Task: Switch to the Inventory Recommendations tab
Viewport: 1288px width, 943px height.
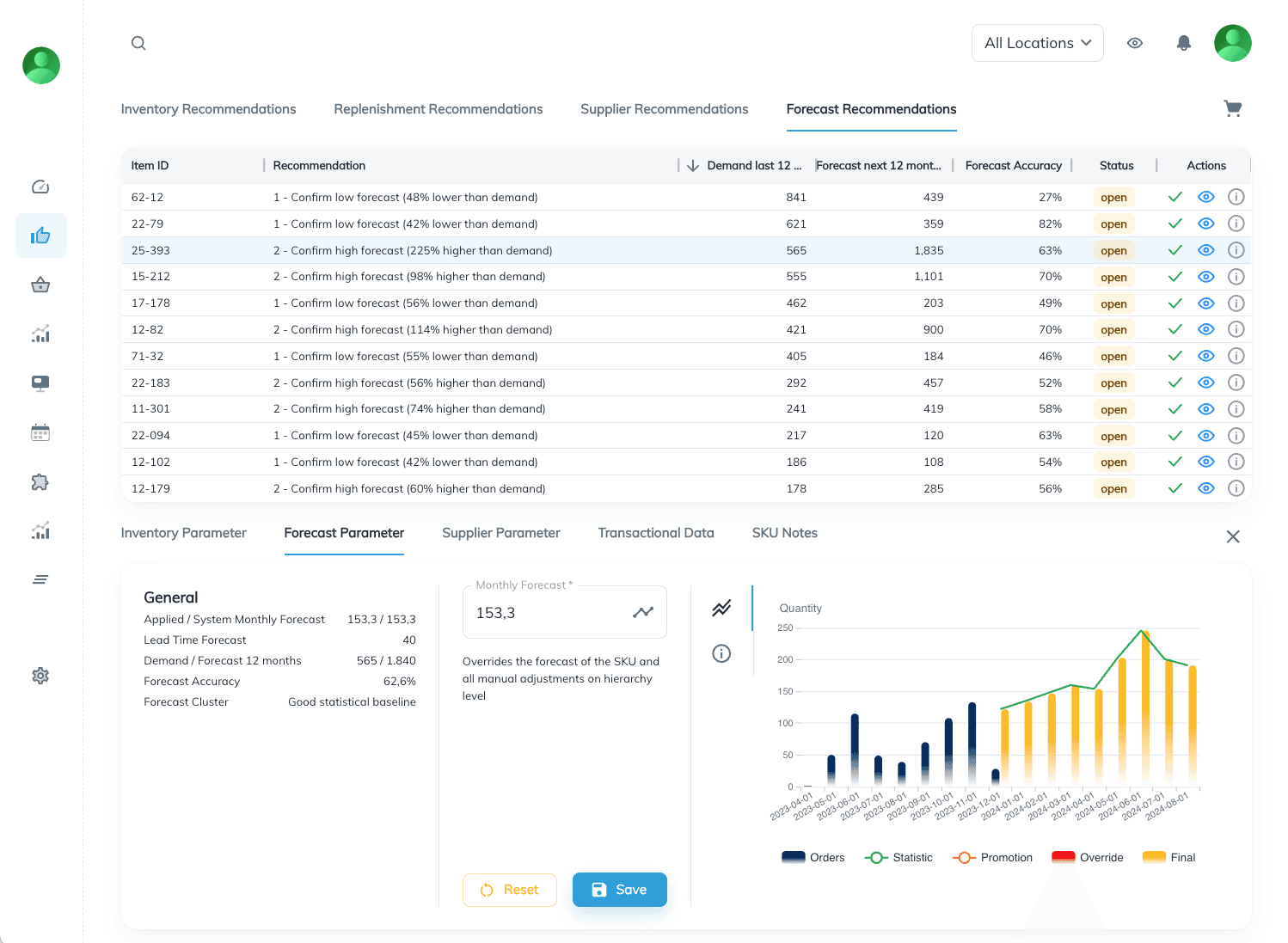Action: (x=208, y=109)
